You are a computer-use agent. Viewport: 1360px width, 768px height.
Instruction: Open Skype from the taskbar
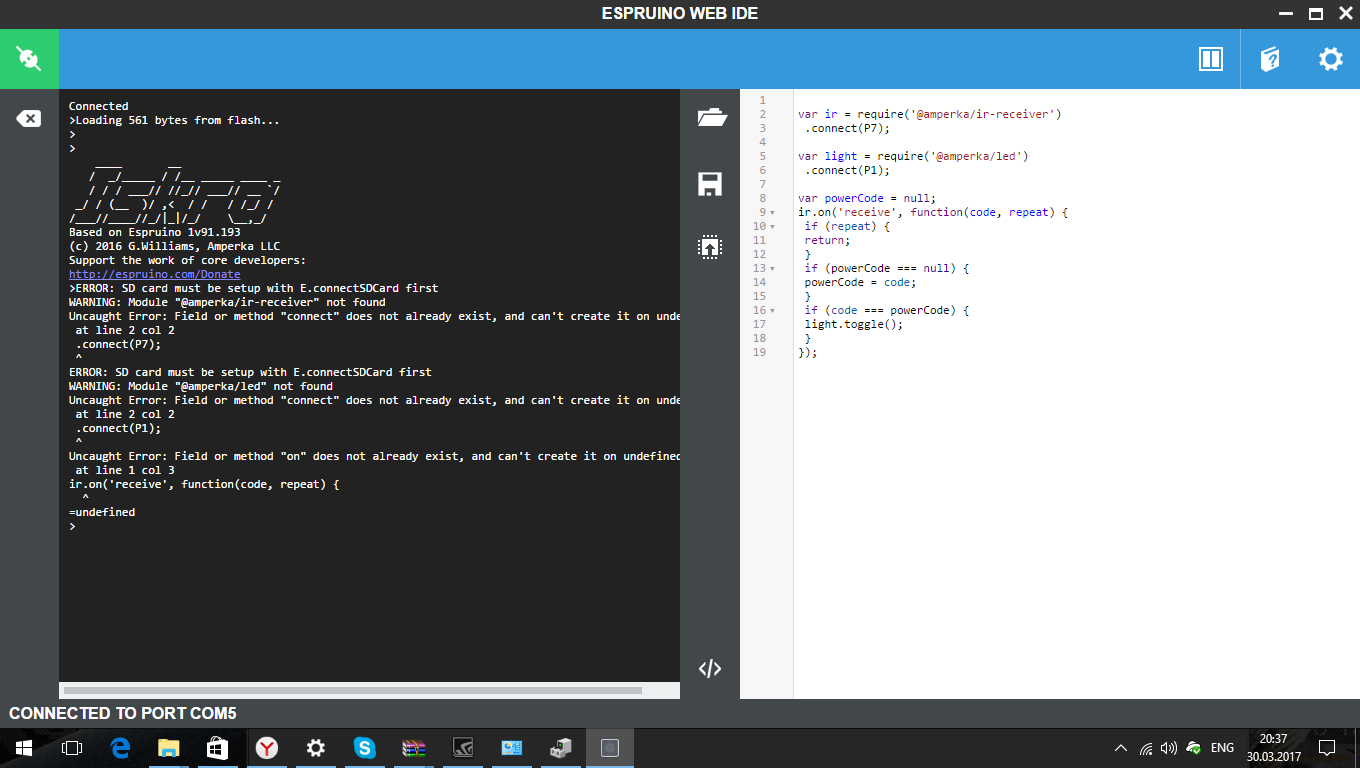point(364,748)
